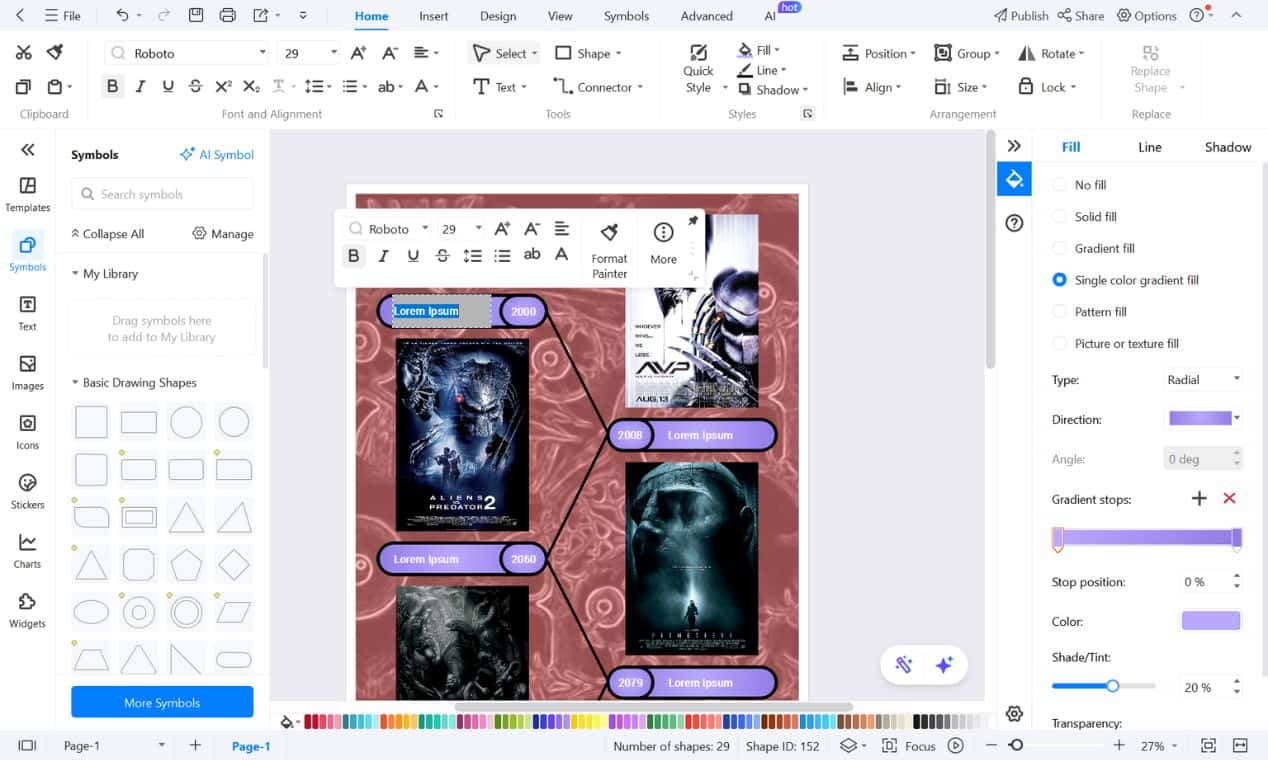Image resolution: width=1268 pixels, height=760 pixels.
Task: Toggle Italic in floating toolbar
Action: click(383, 256)
